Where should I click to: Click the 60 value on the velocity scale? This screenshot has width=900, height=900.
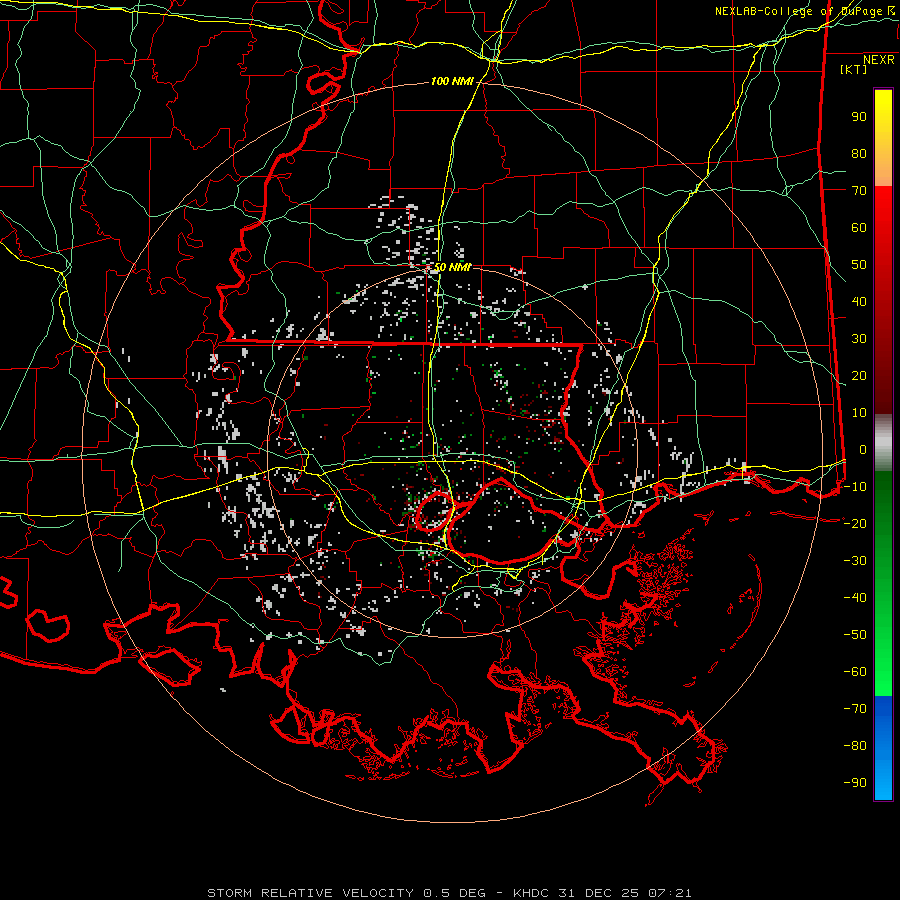tap(859, 228)
